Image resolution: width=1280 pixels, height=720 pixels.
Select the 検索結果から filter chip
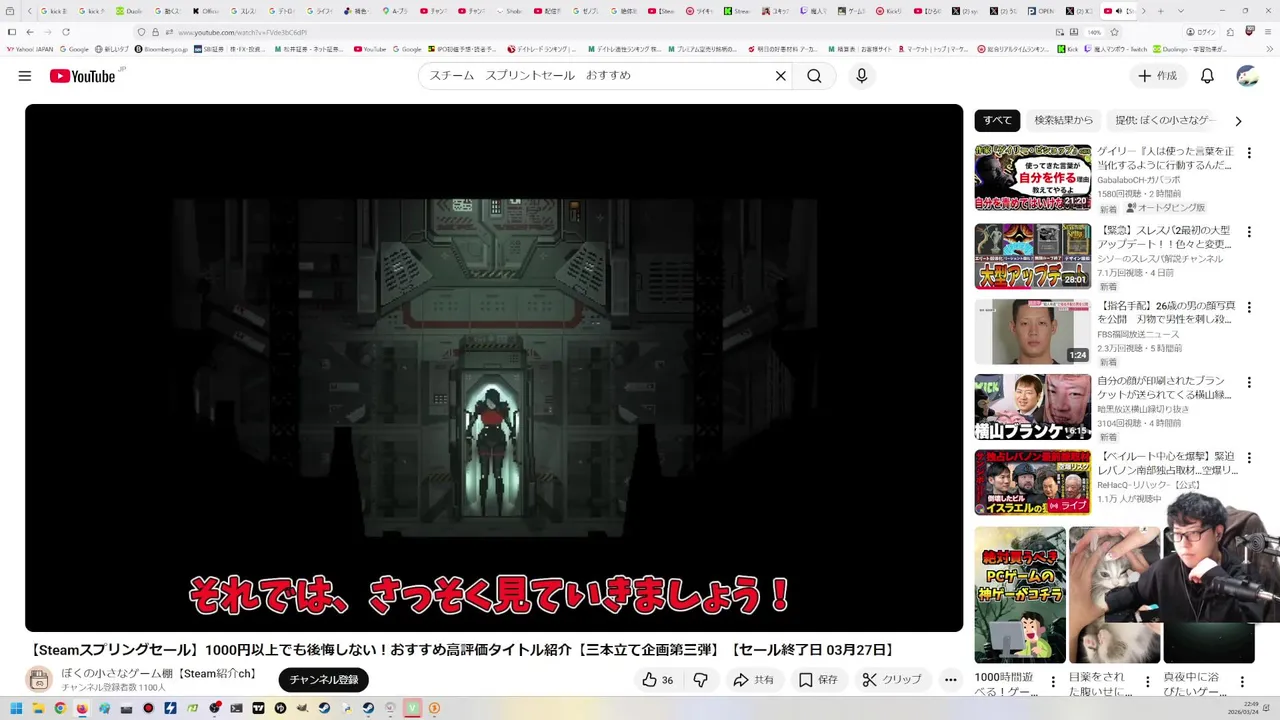click(1064, 120)
